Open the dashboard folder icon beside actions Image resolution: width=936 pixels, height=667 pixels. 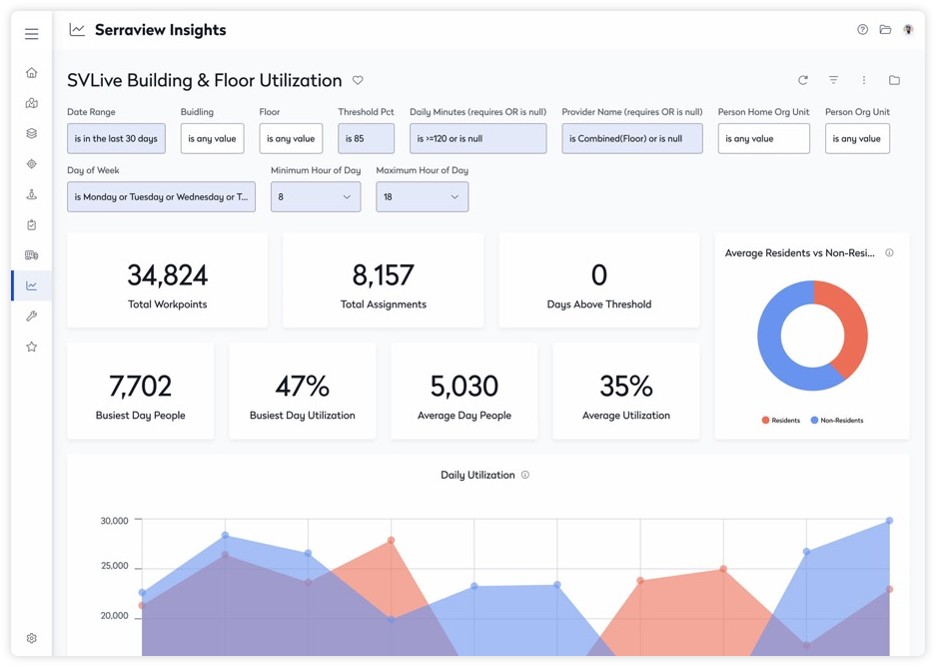click(894, 80)
